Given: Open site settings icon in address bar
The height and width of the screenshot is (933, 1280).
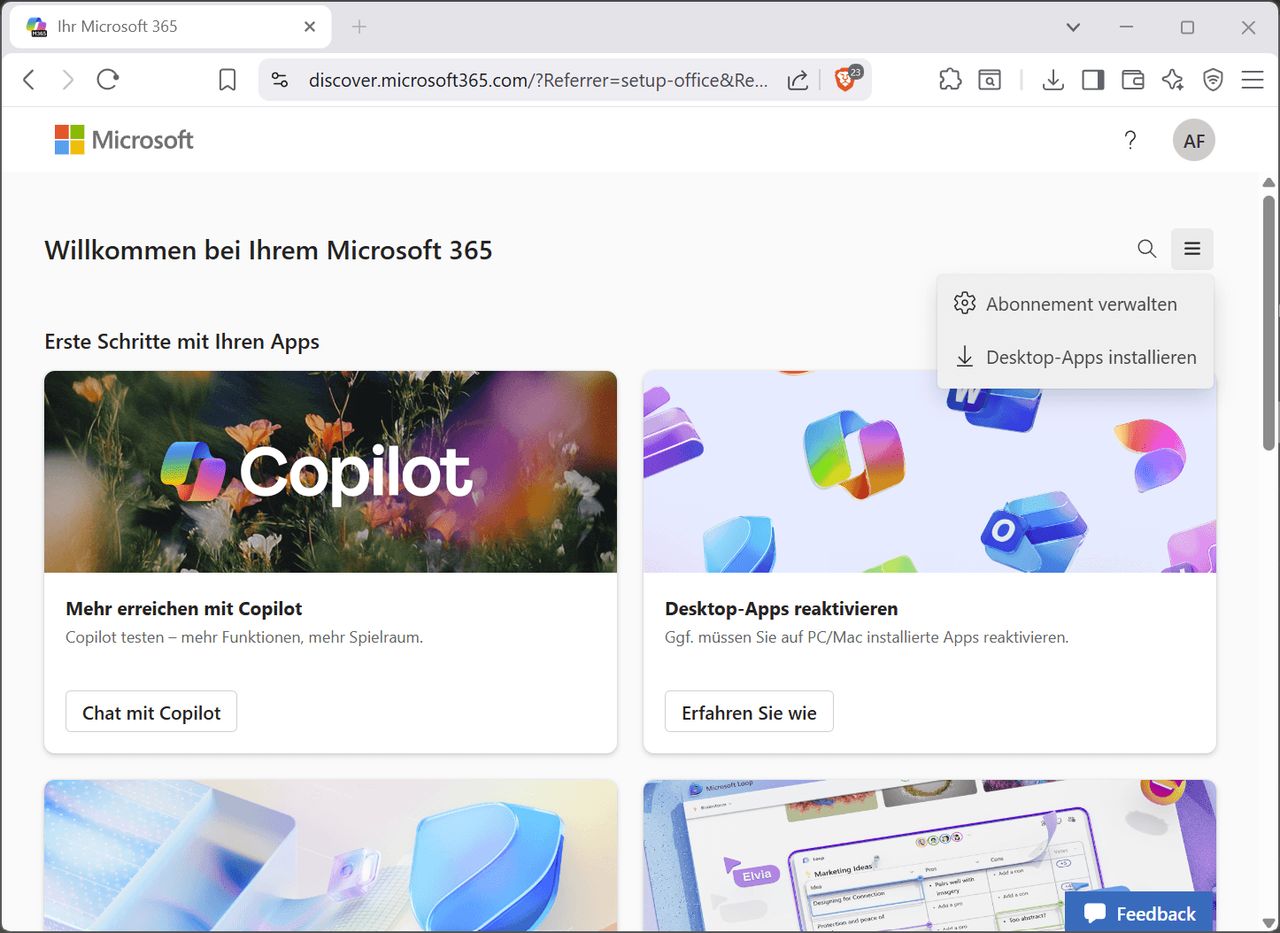Looking at the screenshot, I should point(280,80).
